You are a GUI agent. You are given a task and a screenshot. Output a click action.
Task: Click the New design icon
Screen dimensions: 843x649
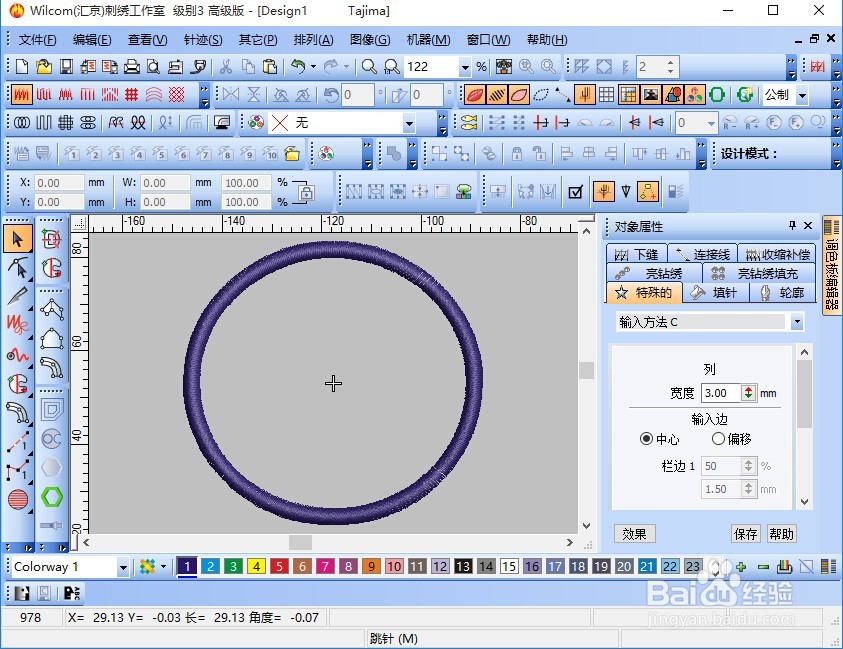(22, 67)
